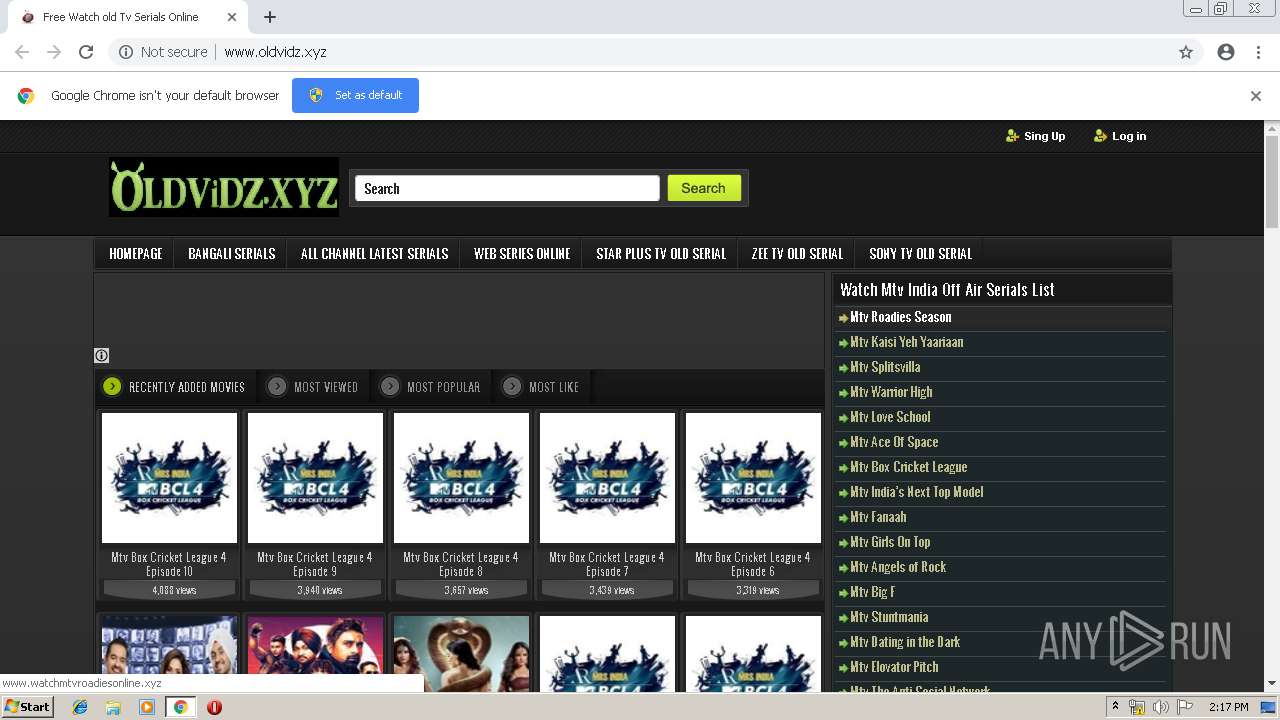Open Mtv Fanaah link

tap(878, 517)
